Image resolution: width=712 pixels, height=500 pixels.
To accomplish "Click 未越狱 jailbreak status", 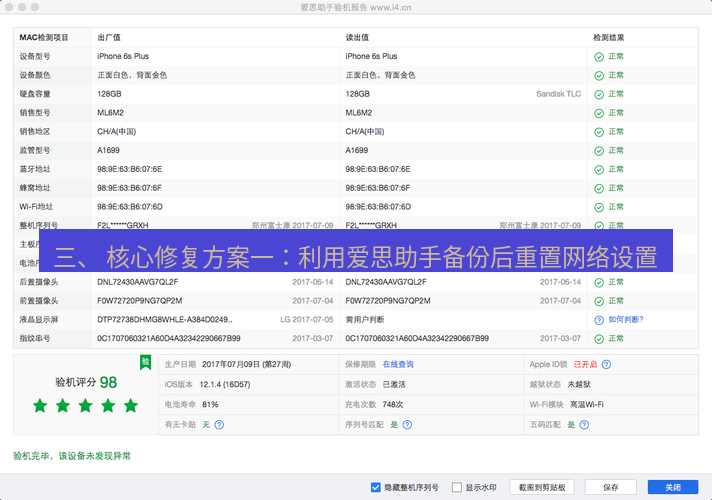I will tap(579, 384).
